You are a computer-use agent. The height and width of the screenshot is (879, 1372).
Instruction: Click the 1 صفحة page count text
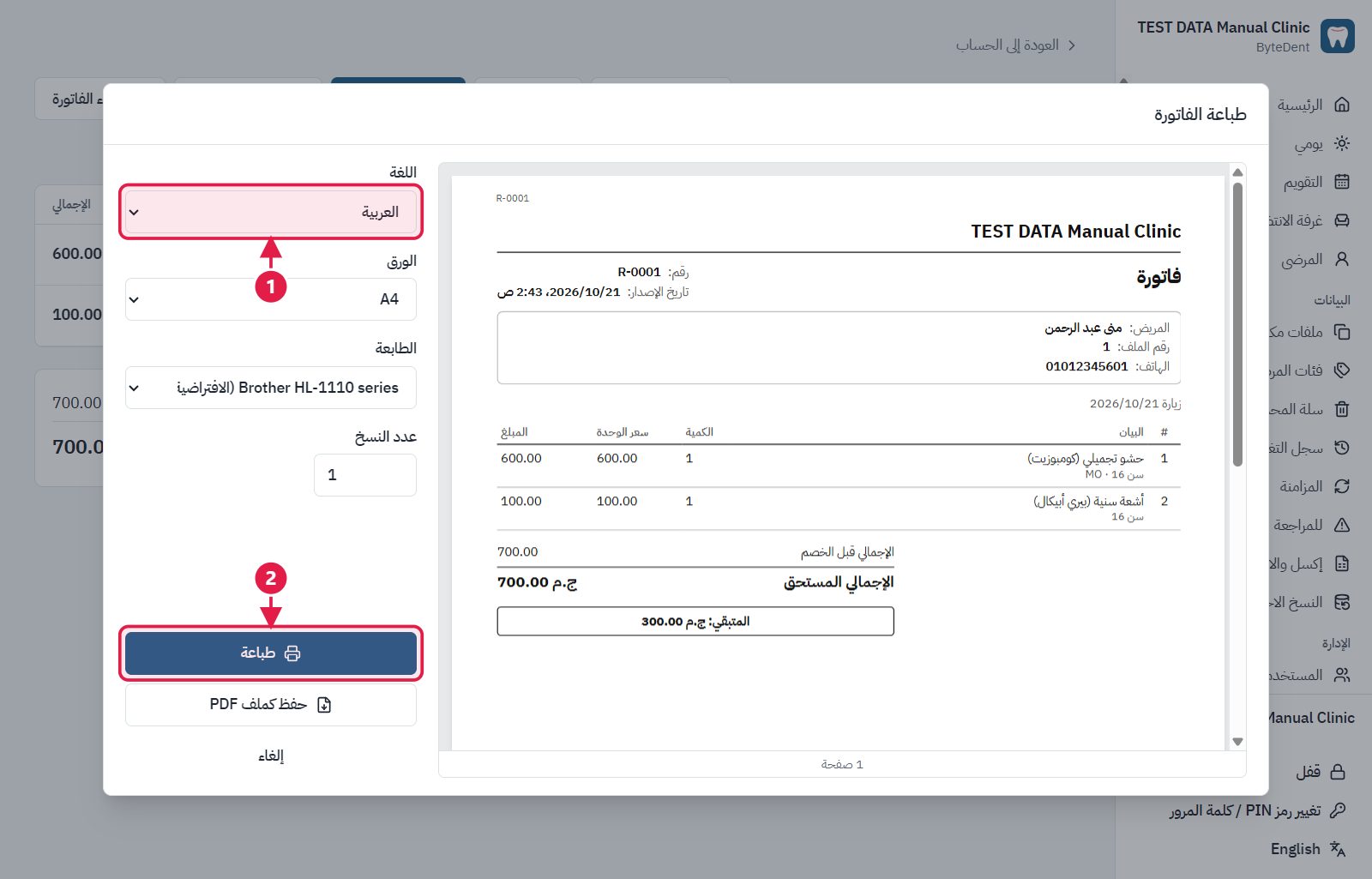(842, 764)
